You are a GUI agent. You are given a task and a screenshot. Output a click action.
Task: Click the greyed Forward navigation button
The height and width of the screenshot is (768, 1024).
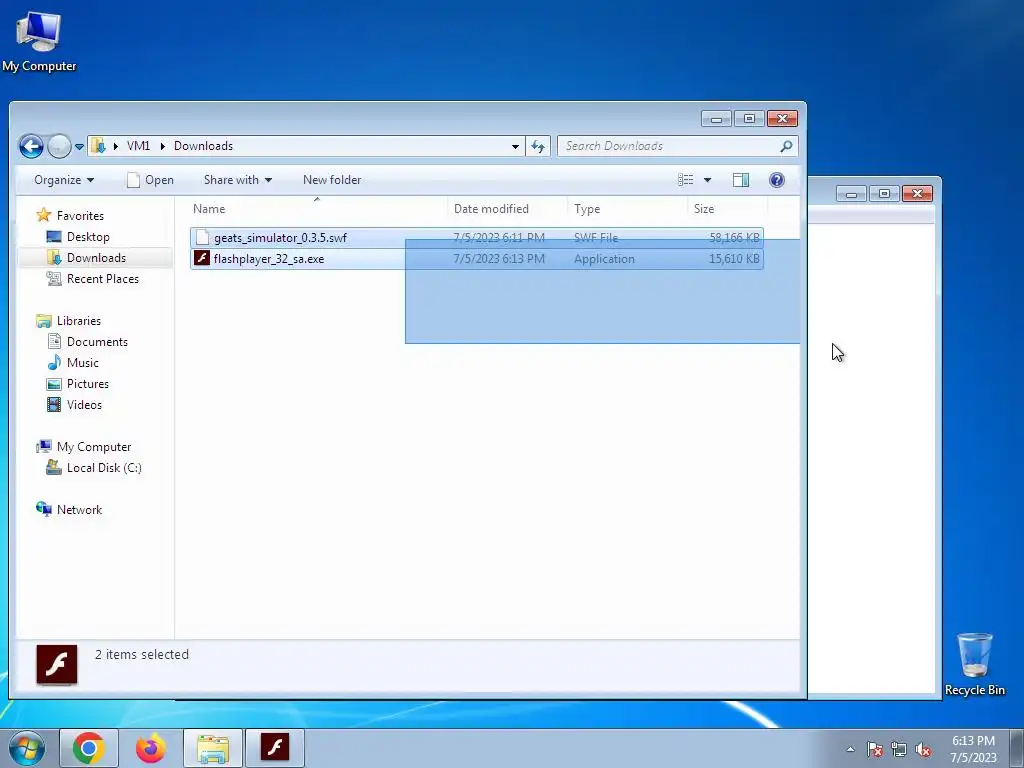[x=59, y=146]
